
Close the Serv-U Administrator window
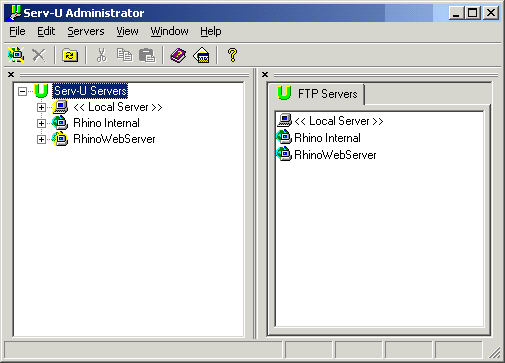point(491,13)
